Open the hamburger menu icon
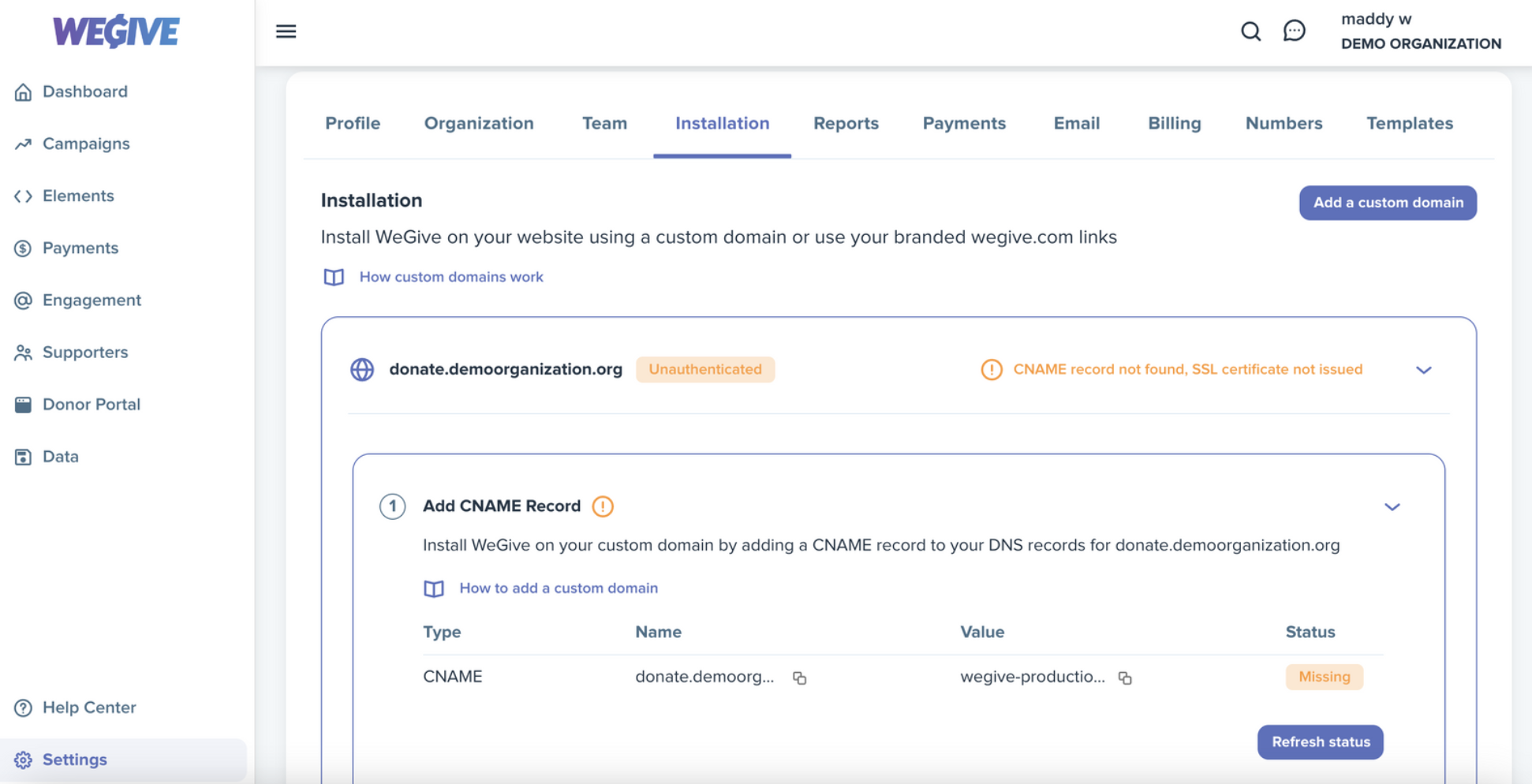This screenshot has width=1532, height=784. pos(286,31)
